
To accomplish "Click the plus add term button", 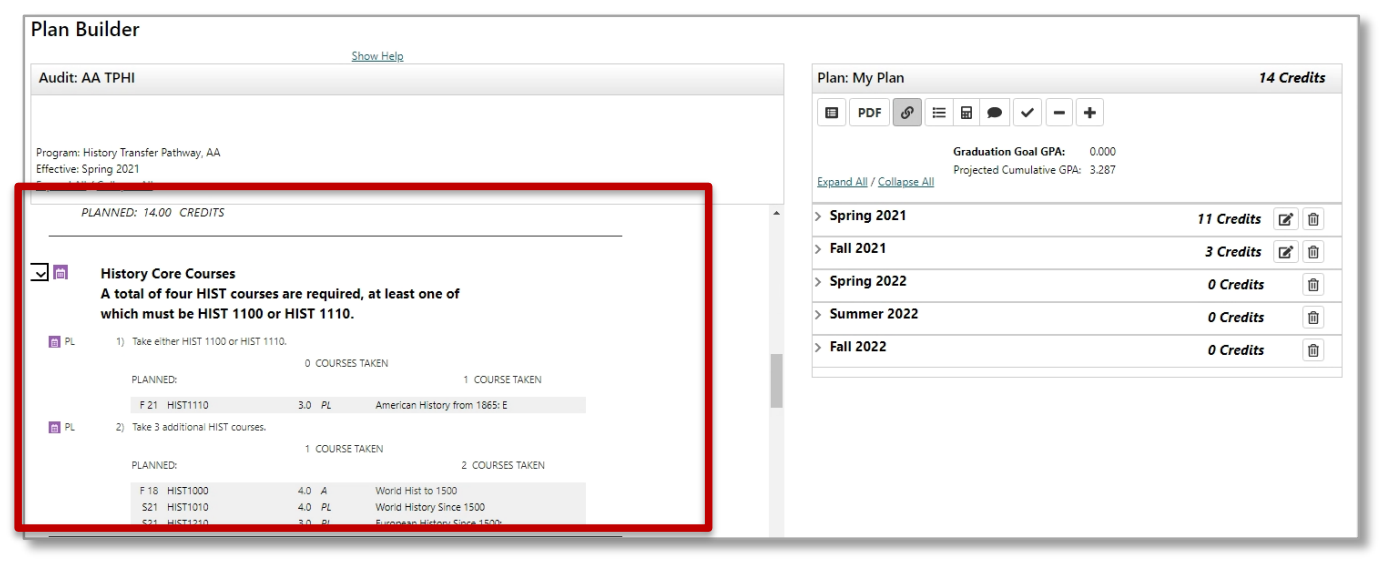I will tap(1089, 113).
